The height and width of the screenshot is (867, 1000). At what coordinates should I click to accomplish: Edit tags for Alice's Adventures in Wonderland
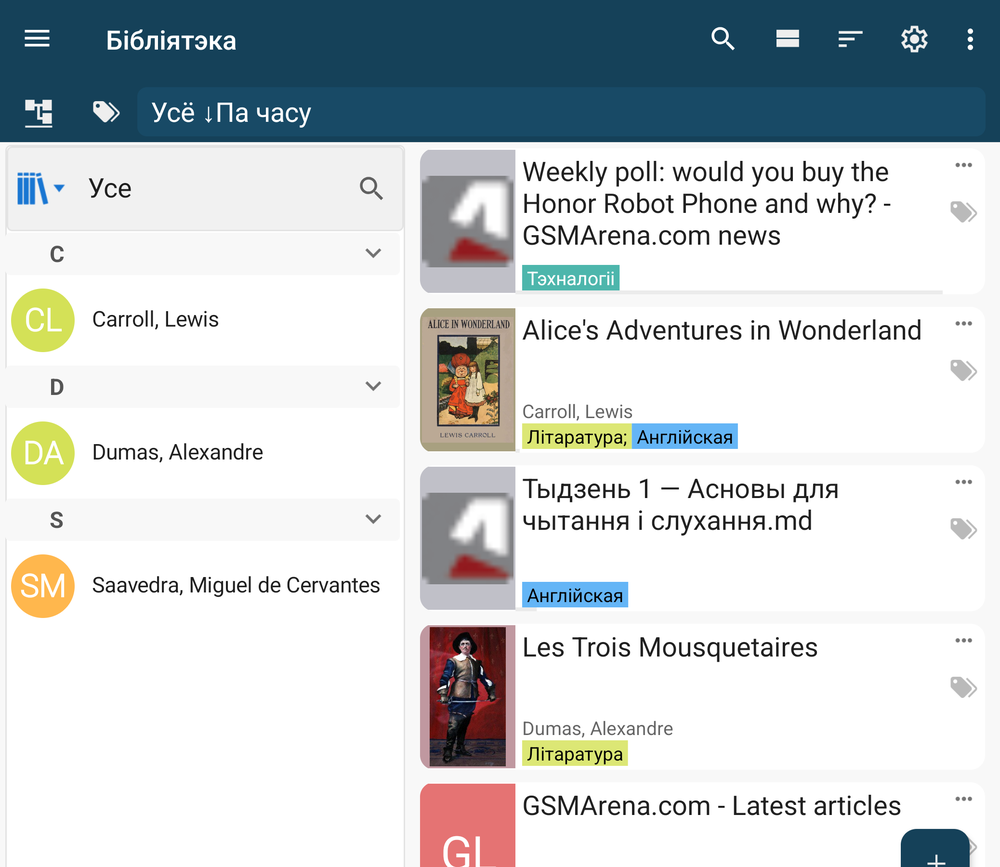point(963,370)
